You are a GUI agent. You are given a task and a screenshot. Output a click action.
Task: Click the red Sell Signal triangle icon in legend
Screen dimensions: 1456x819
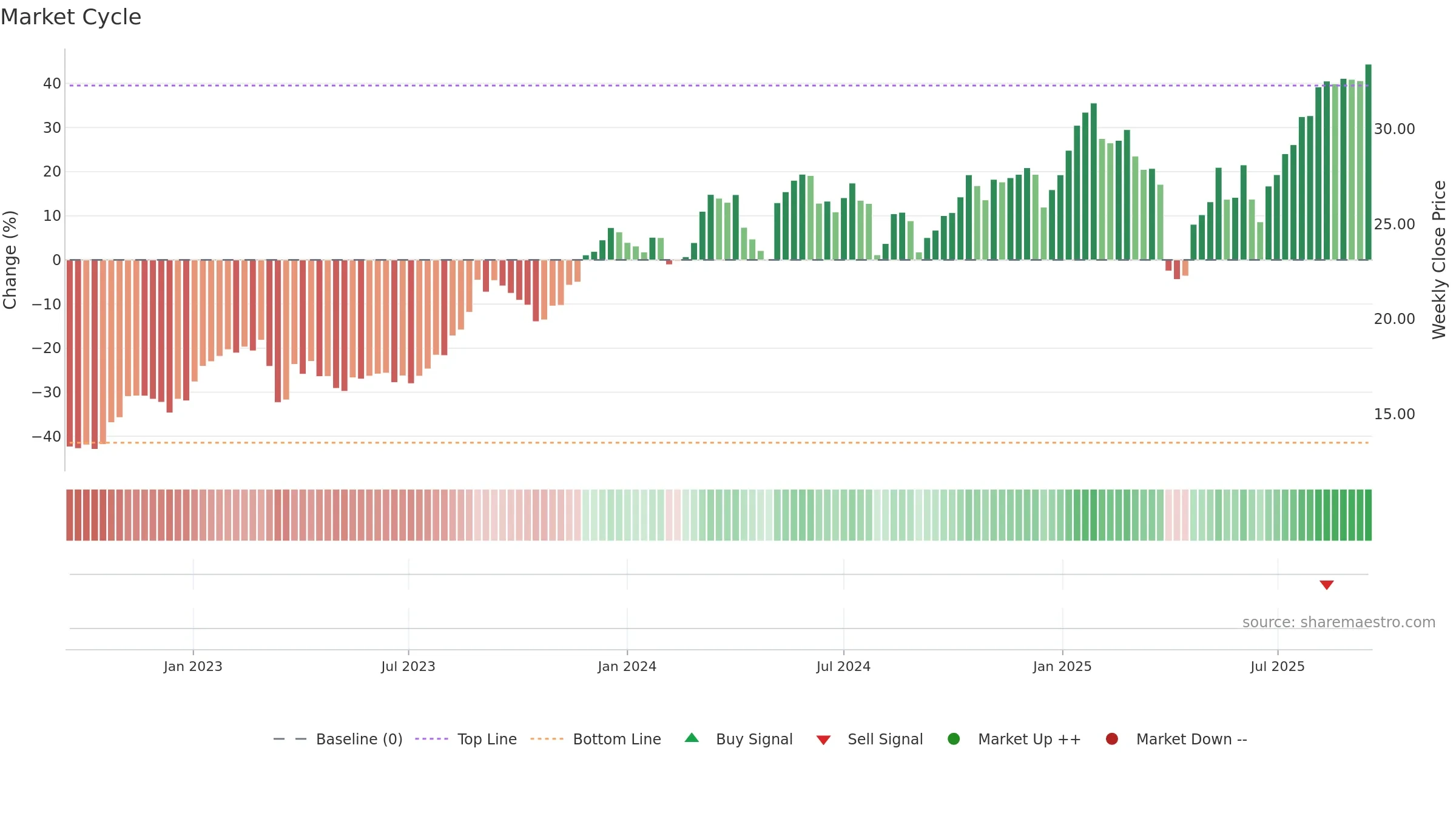click(x=823, y=740)
